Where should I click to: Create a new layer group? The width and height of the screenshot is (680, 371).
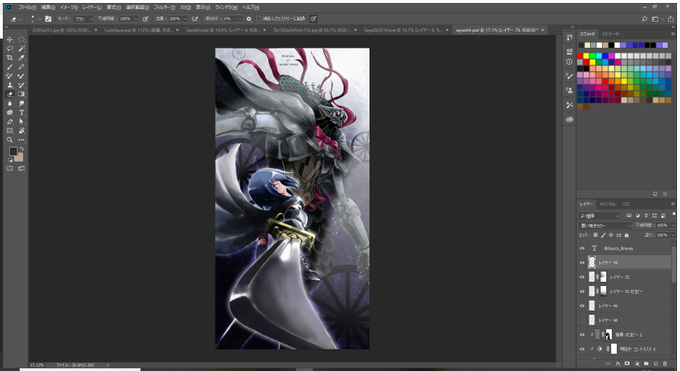646,363
